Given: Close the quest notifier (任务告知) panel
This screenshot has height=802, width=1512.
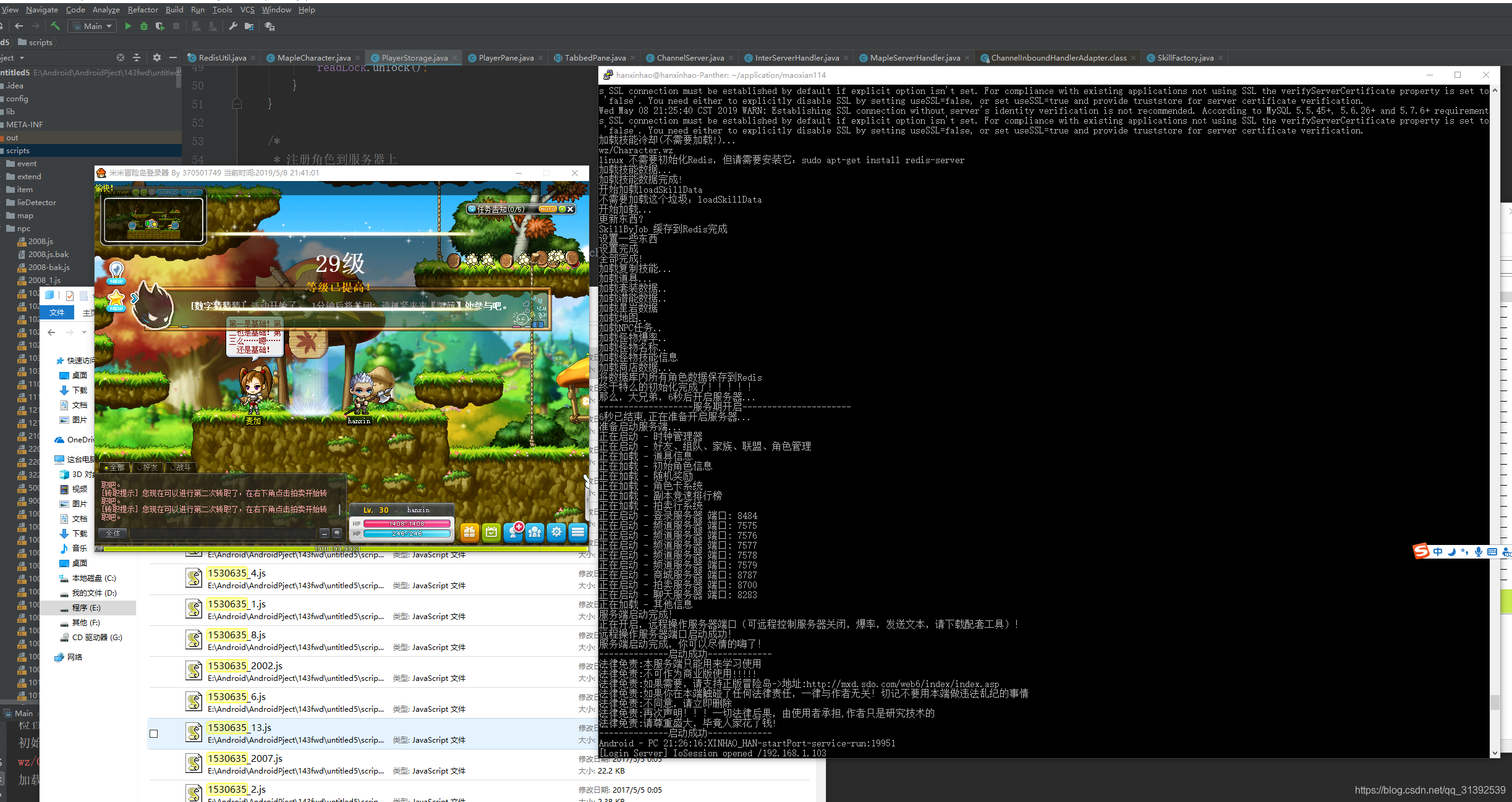Looking at the screenshot, I should pos(571,209).
